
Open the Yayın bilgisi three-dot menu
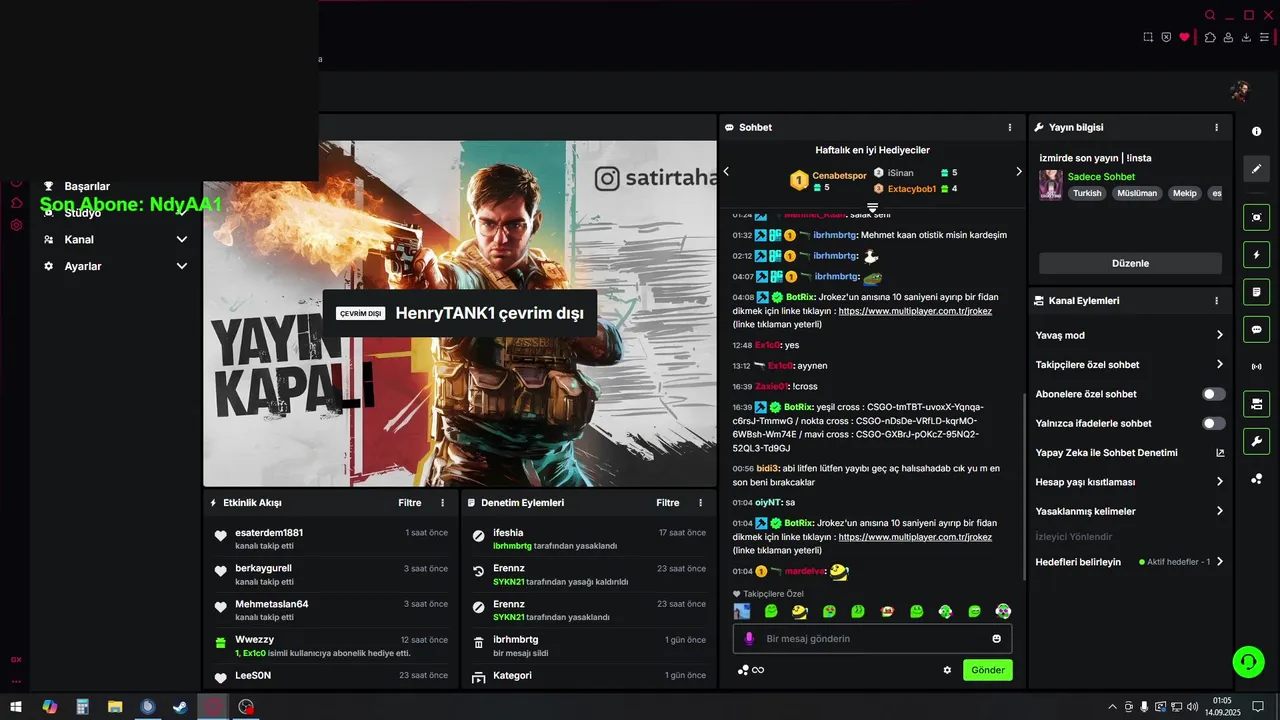pos(1217,128)
